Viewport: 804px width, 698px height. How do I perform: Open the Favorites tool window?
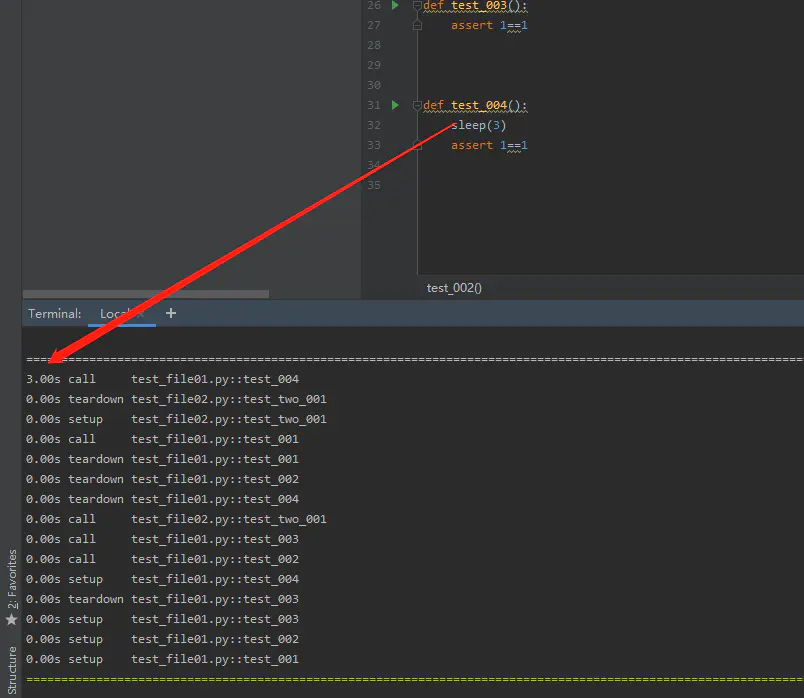11,579
